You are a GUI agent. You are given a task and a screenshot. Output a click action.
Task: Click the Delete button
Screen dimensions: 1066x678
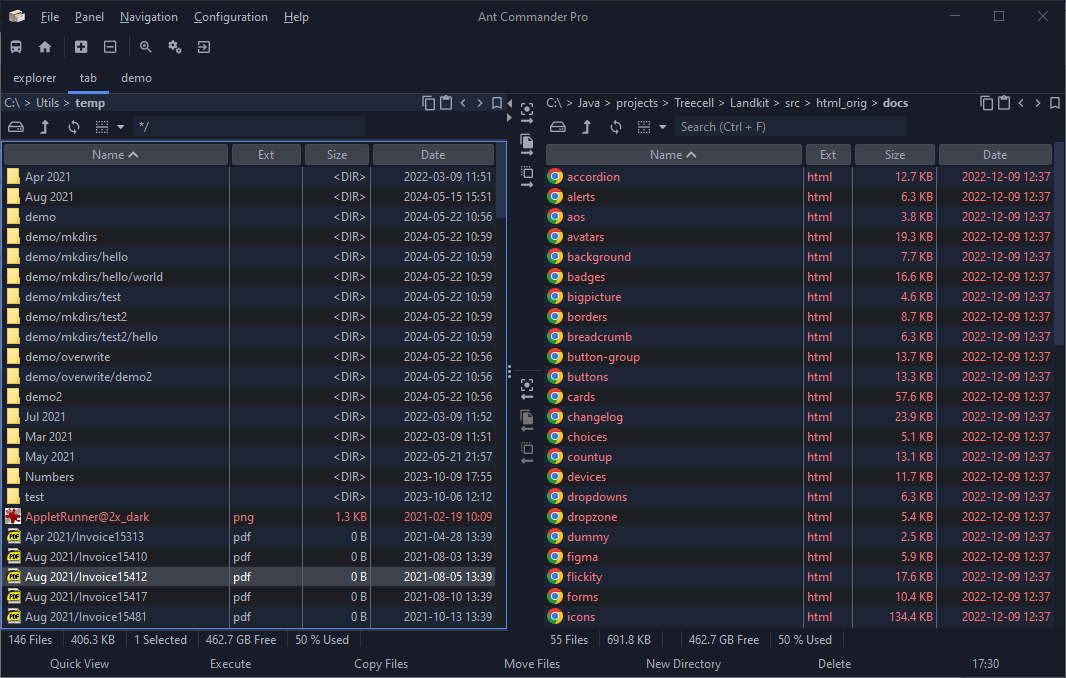[x=834, y=664]
